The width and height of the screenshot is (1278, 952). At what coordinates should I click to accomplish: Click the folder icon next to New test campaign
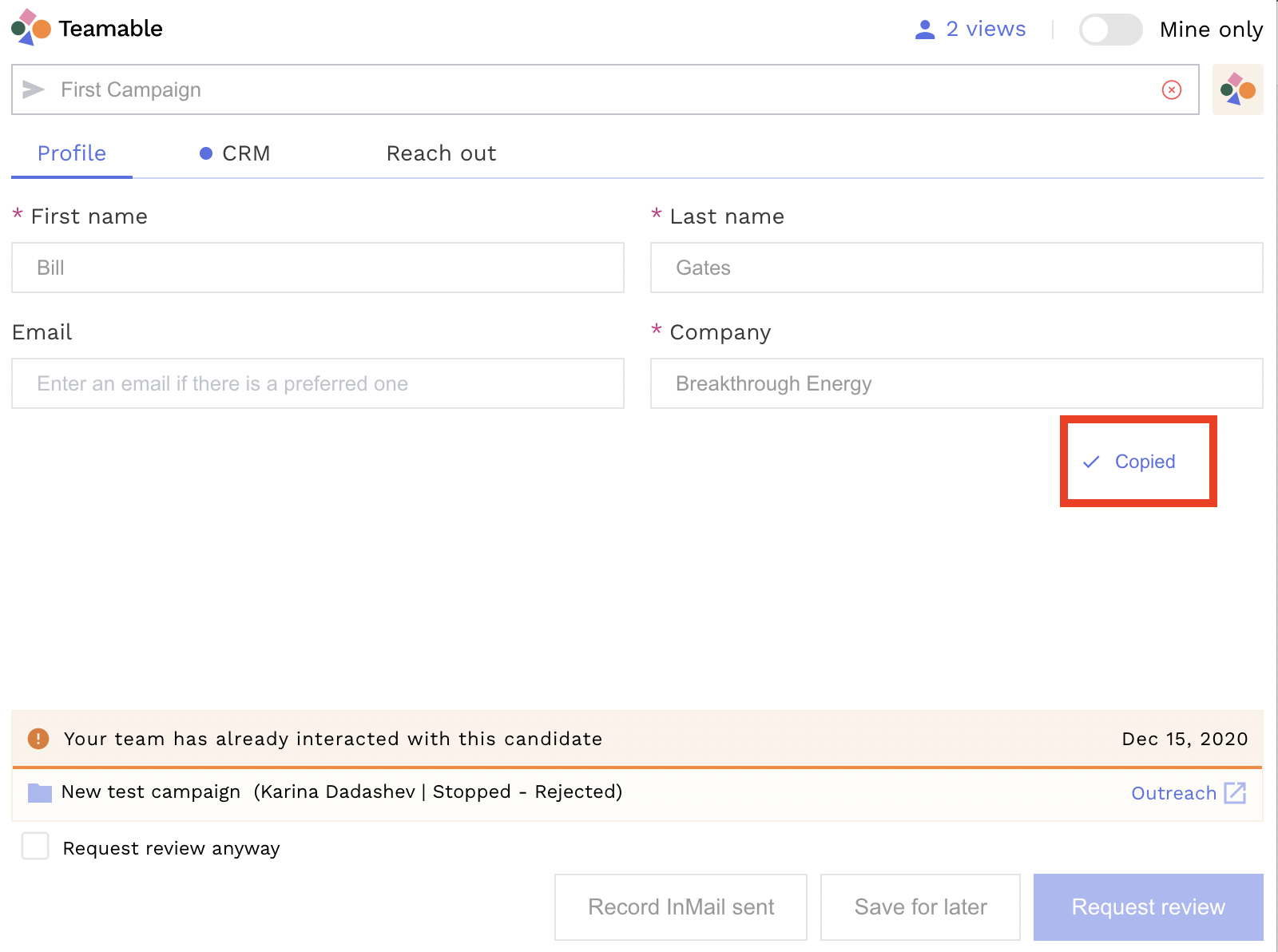38,791
